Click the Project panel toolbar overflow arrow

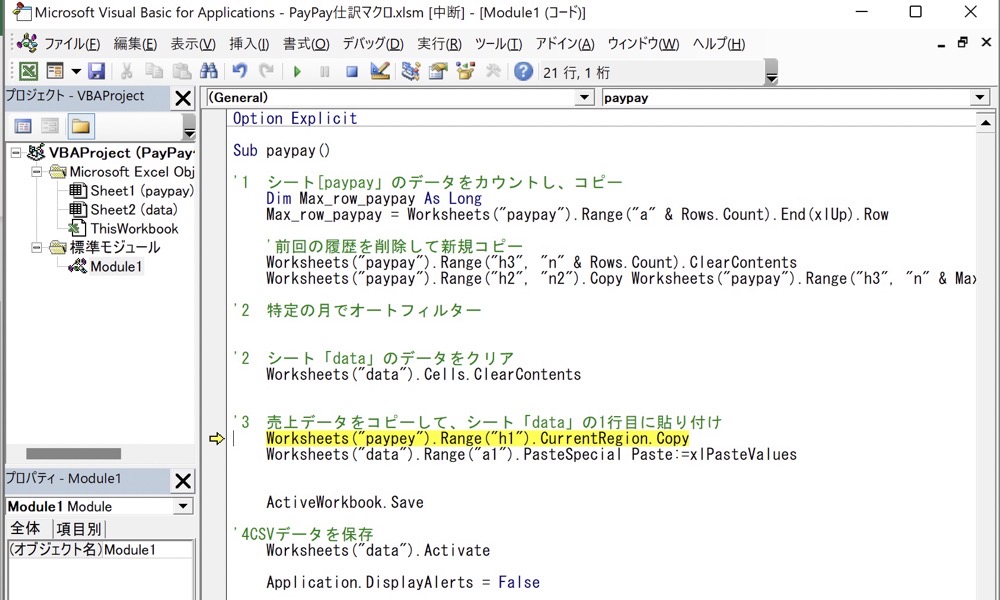pos(189,126)
